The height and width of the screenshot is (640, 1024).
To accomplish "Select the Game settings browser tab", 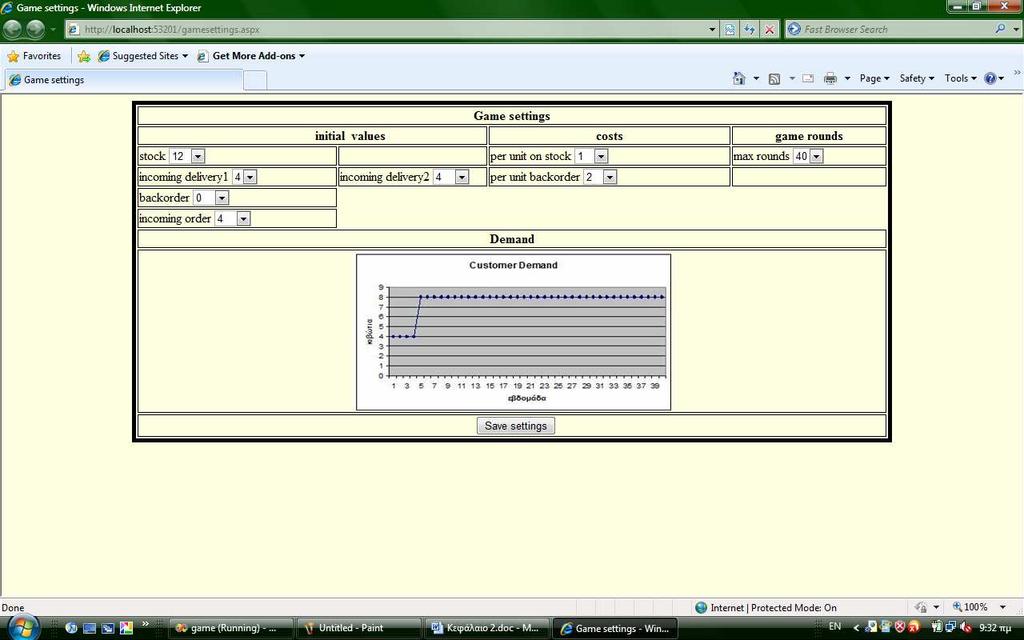I will click(x=124, y=80).
